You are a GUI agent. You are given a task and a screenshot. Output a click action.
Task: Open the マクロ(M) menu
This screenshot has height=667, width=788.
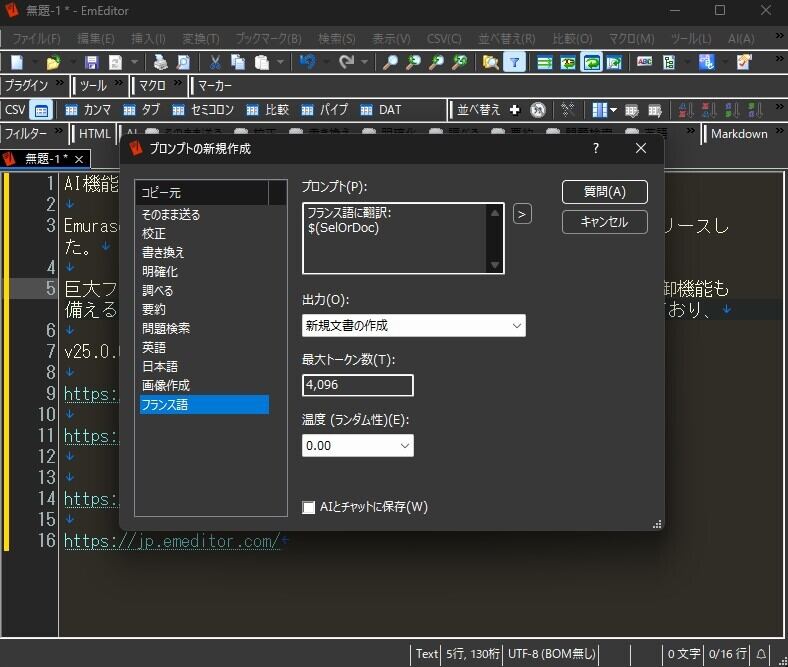tap(631, 39)
